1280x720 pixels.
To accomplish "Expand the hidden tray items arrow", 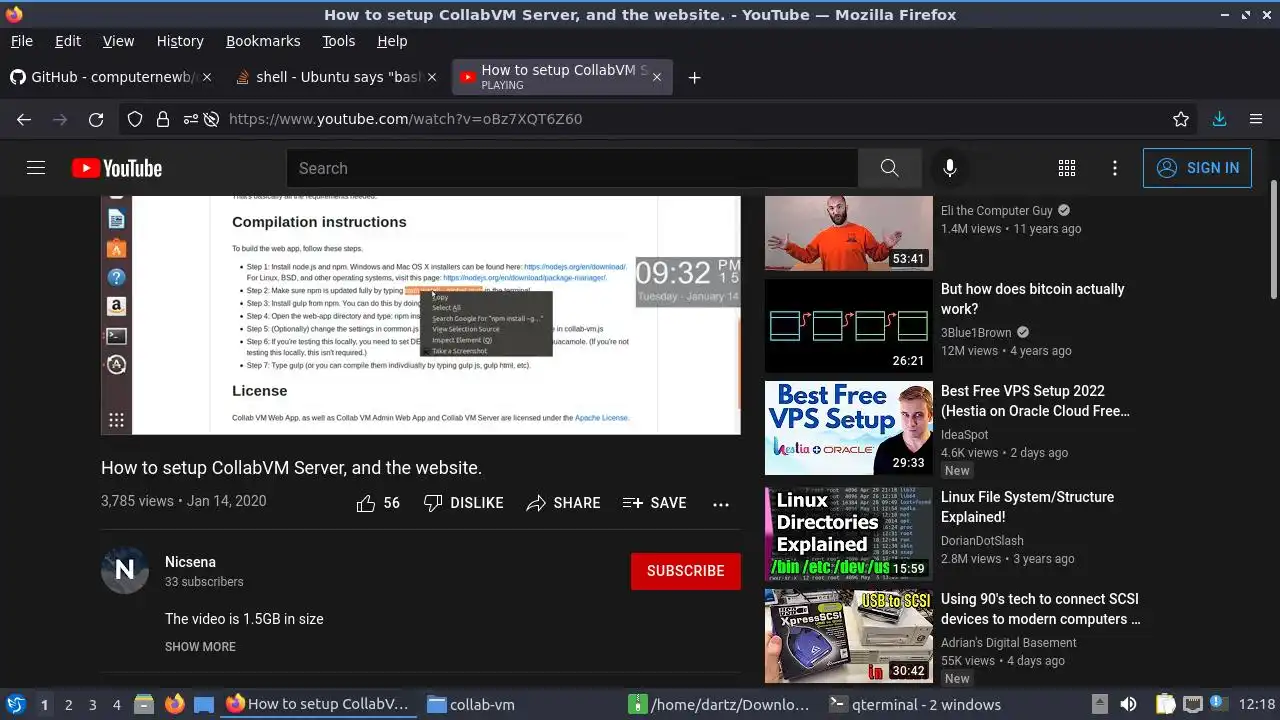I will [1099, 704].
